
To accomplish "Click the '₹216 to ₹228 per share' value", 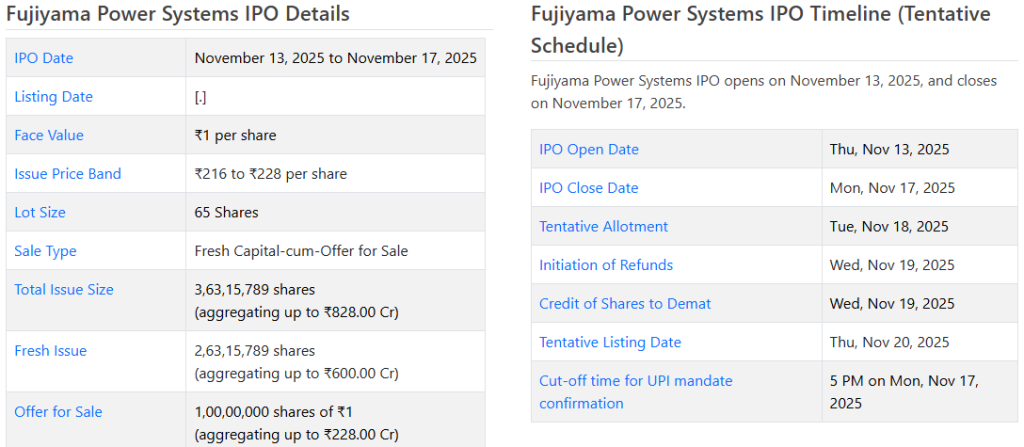I will [271, 174].
